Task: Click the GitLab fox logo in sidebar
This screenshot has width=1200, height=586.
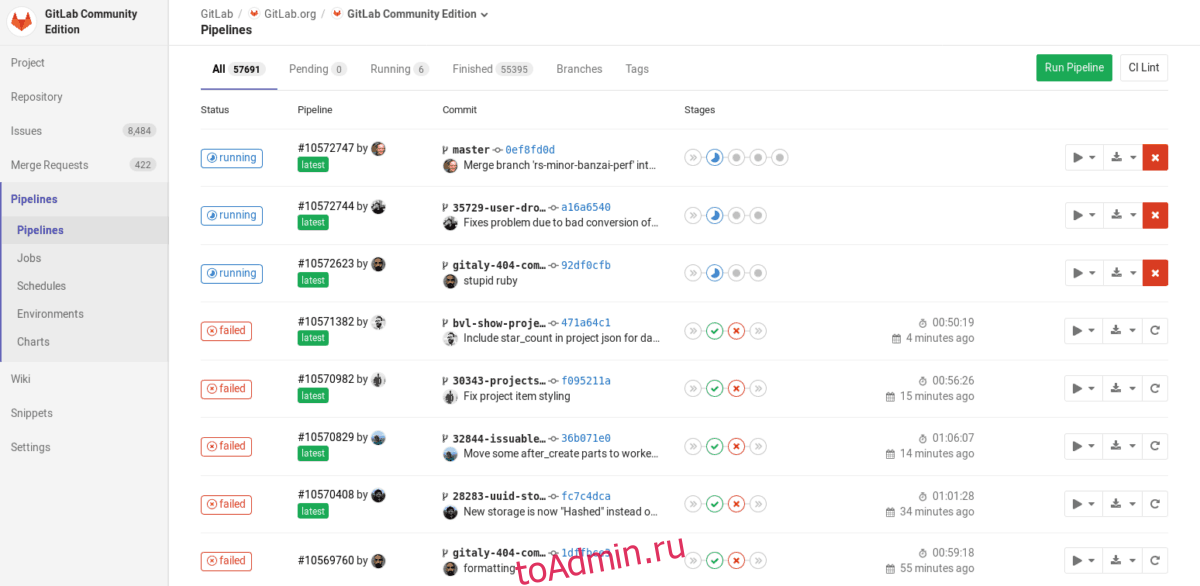Action: [21, 22]
